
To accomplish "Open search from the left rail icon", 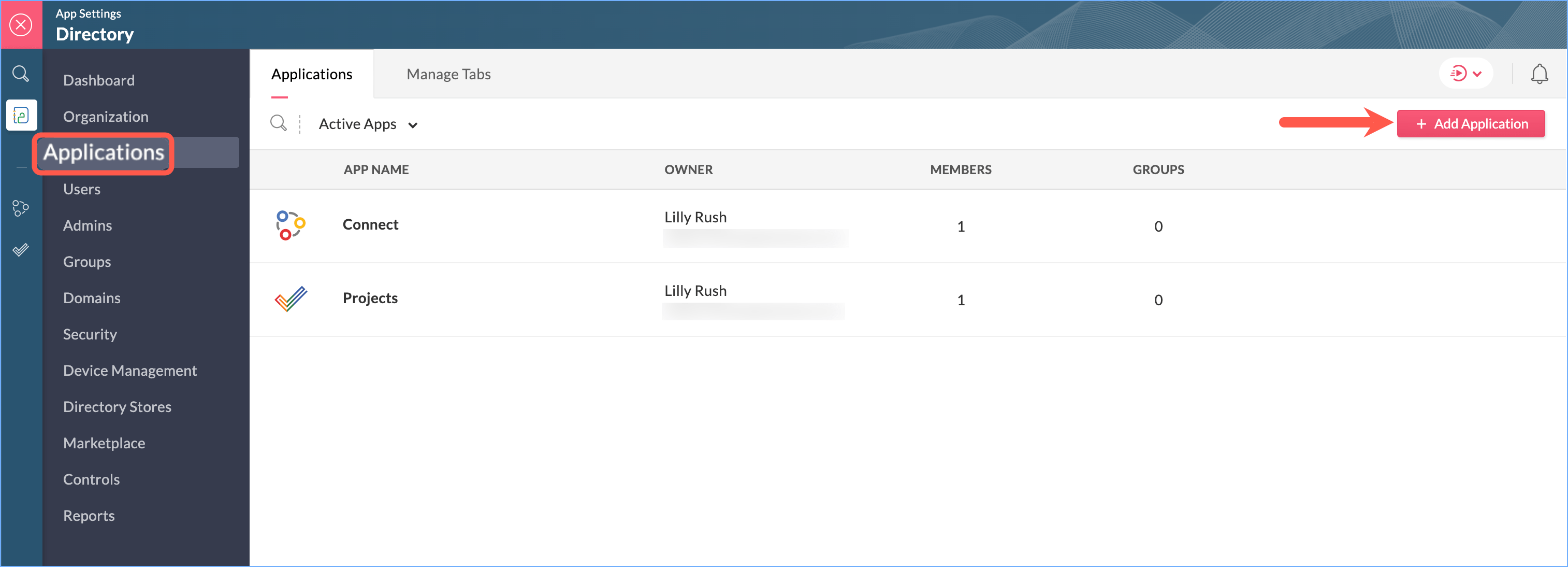I will click(21, 74).
